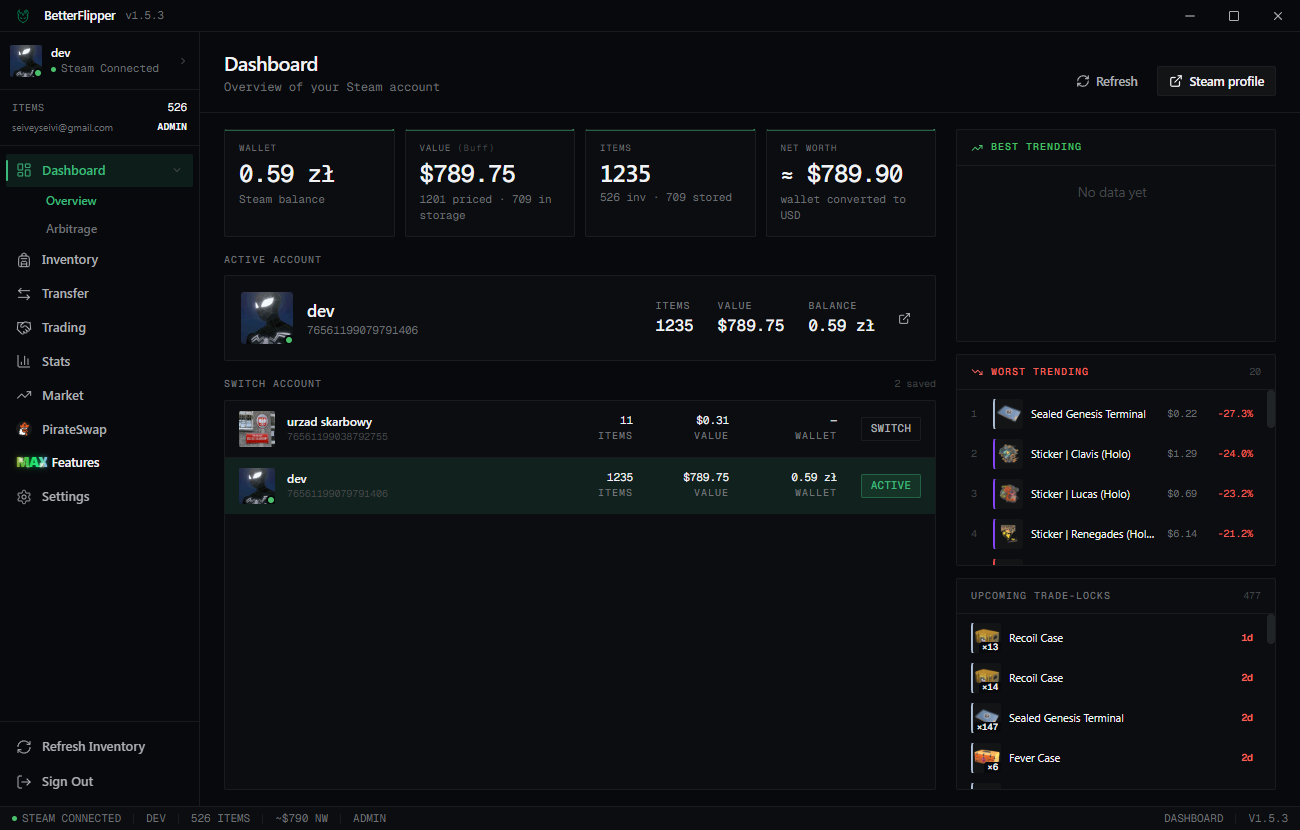The height and width of the screenshot is (830, 1300).
Task: Click the PirateSwap pirate icon
Action: (24, 429)
